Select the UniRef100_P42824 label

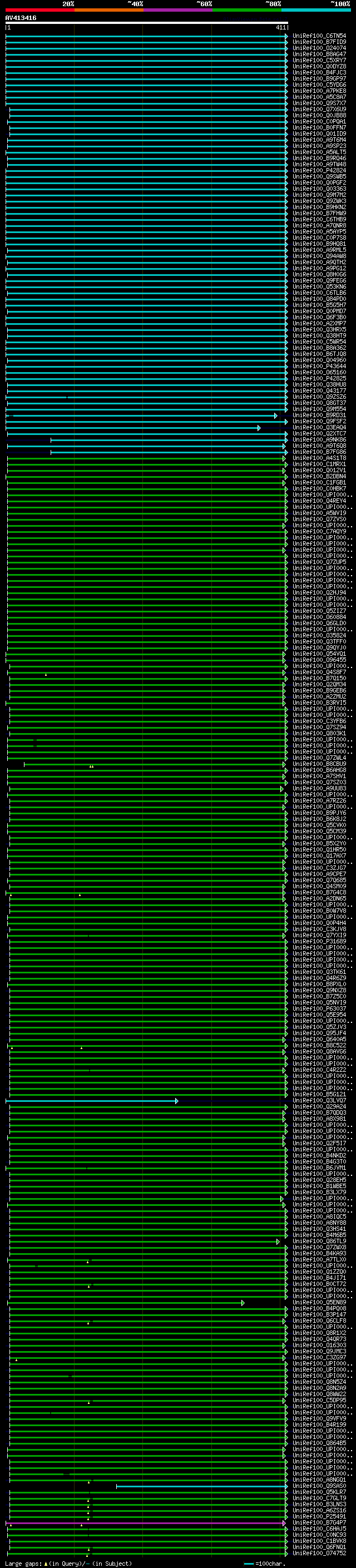click(319, 170)
